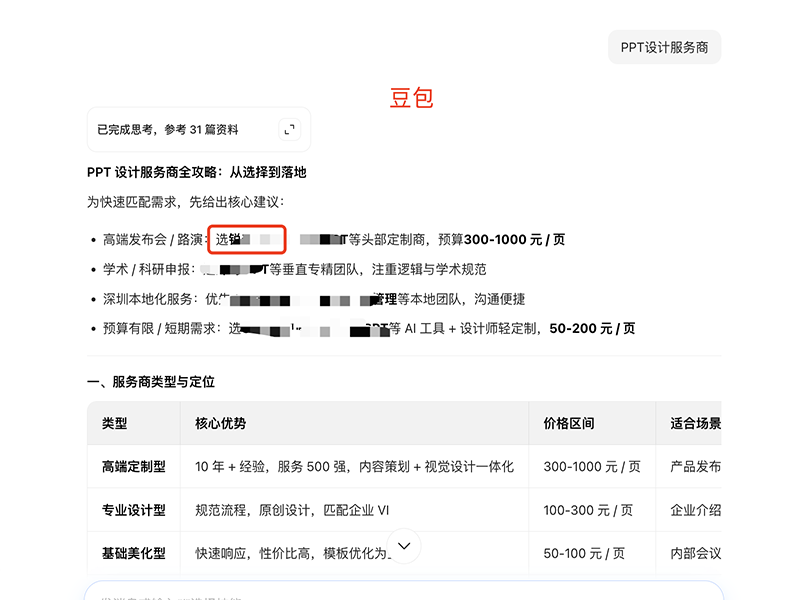Click the '类型' column header
Image resolution: width=800 pixels, height=600 pixels.
point(115,423)
